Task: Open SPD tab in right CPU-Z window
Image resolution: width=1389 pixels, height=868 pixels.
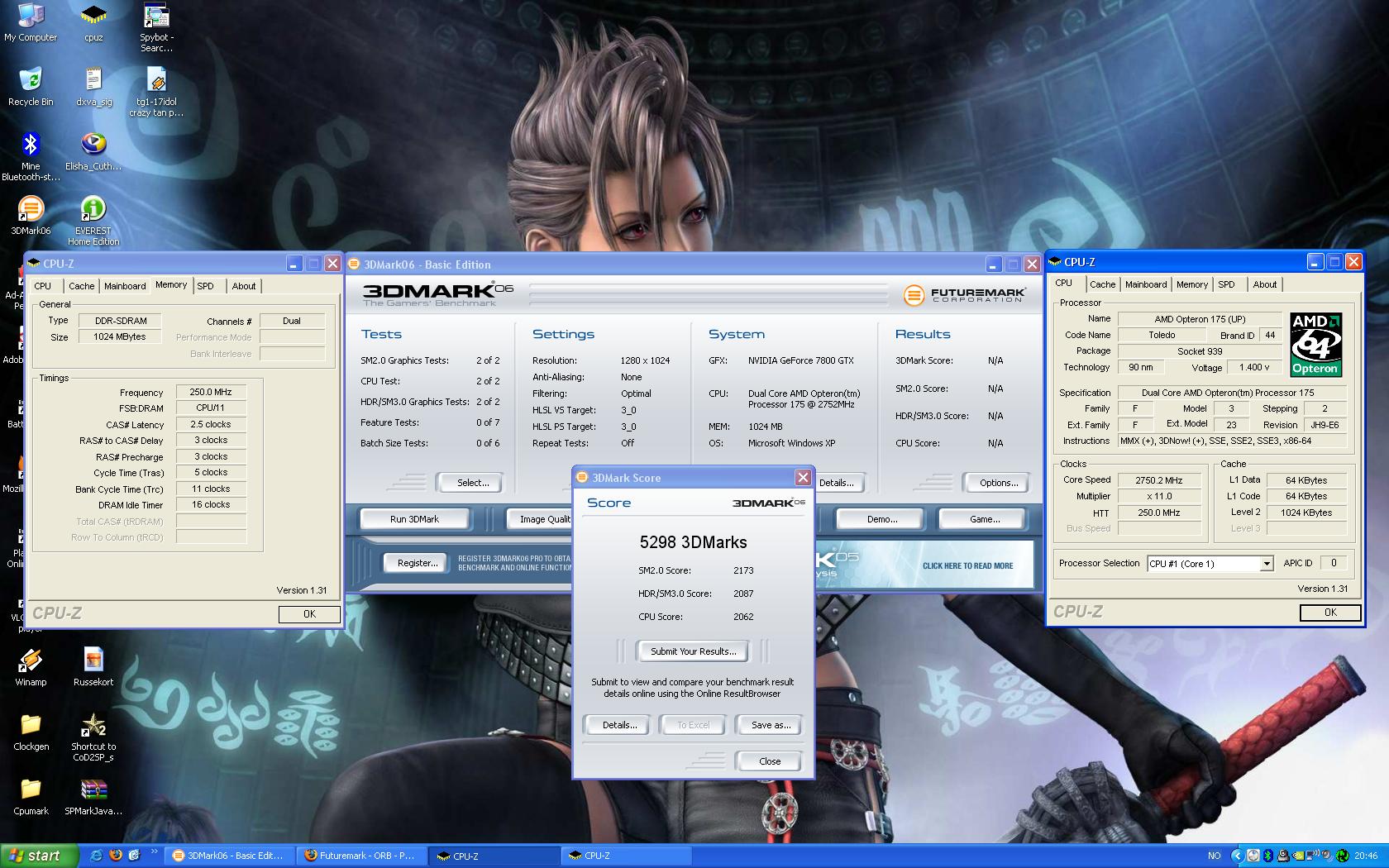Action: coord(1227,284)
